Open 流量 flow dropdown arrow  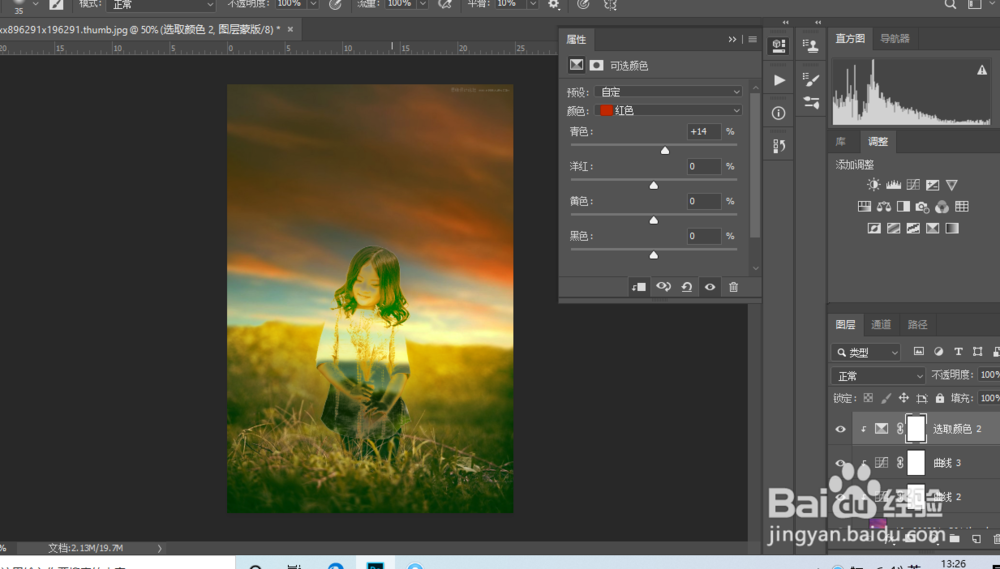tap(422, 4)
